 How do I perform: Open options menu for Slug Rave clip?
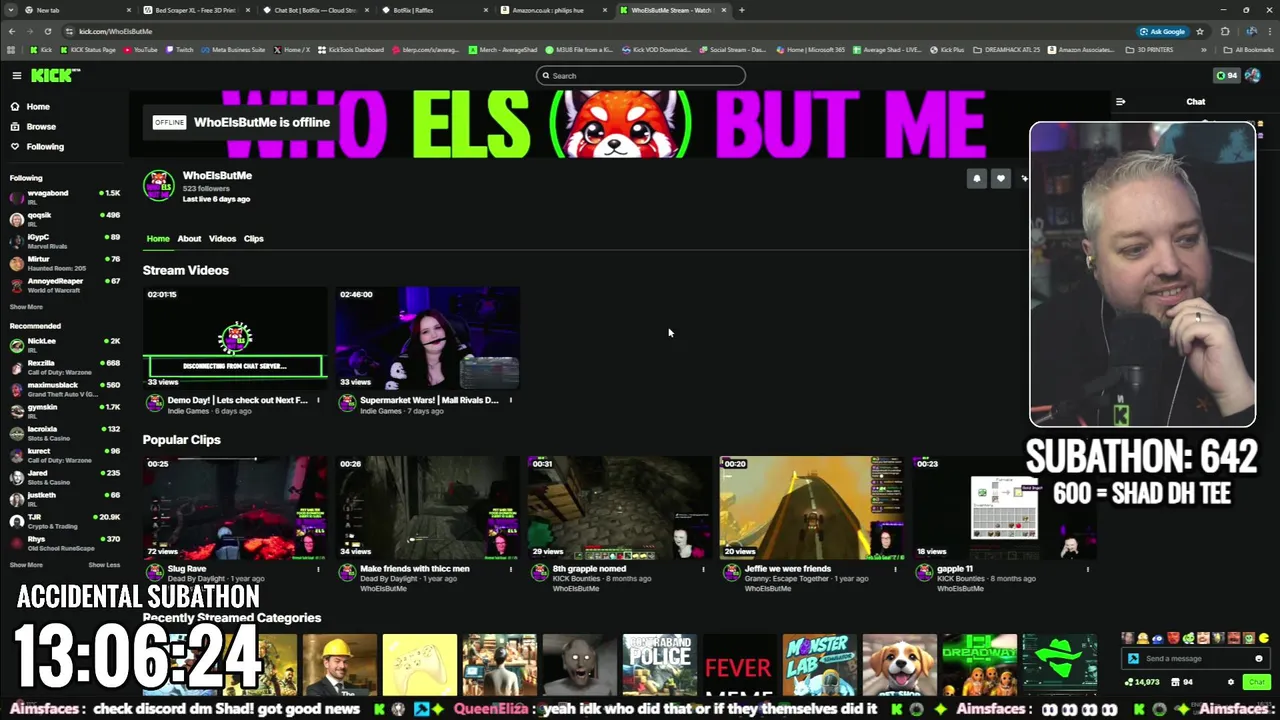[x=318, y=569]
